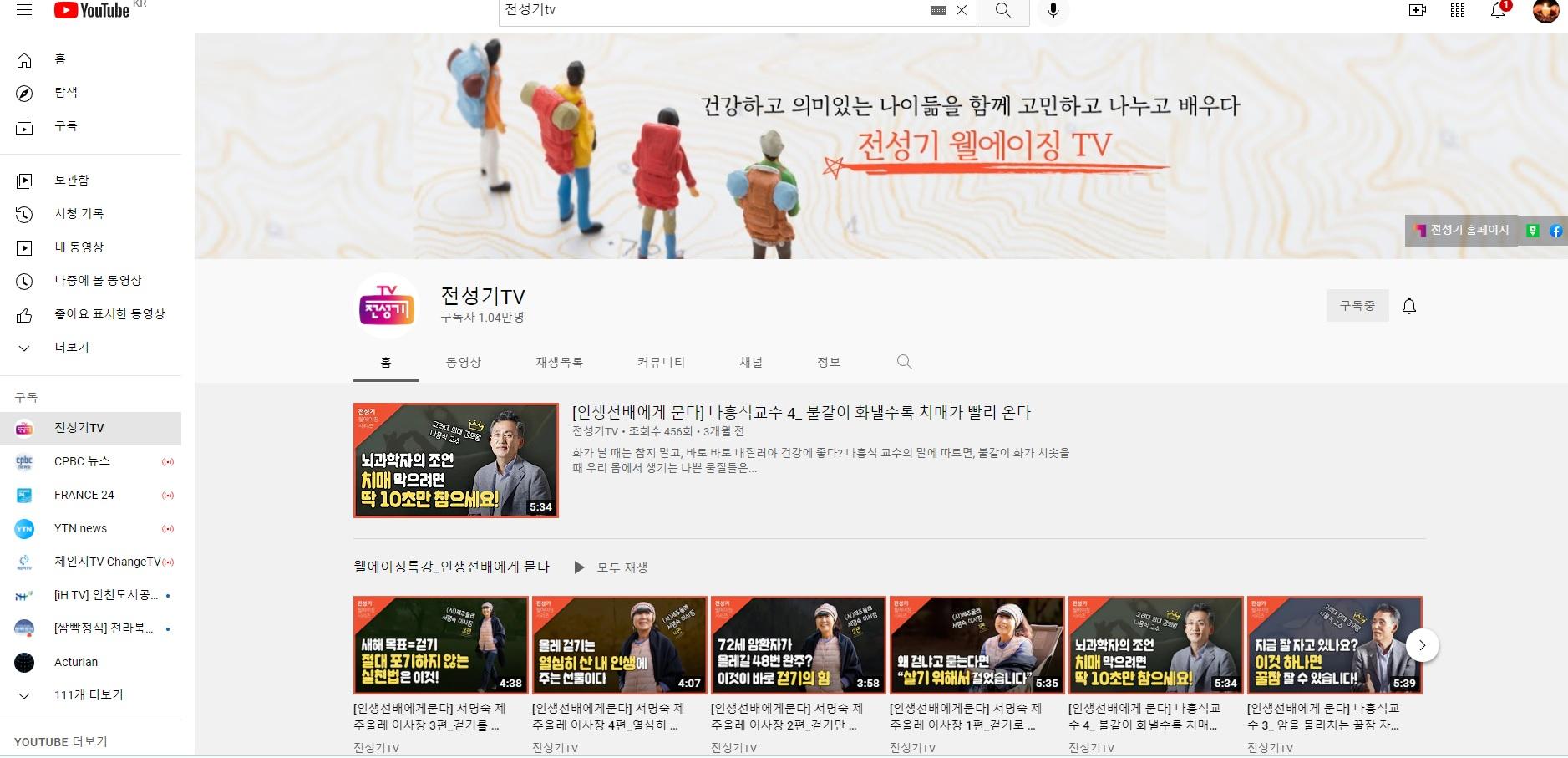Open 내 동영상 in the sidebar
This screenshot has height=758, width=1568.
[x=90, y=247]
